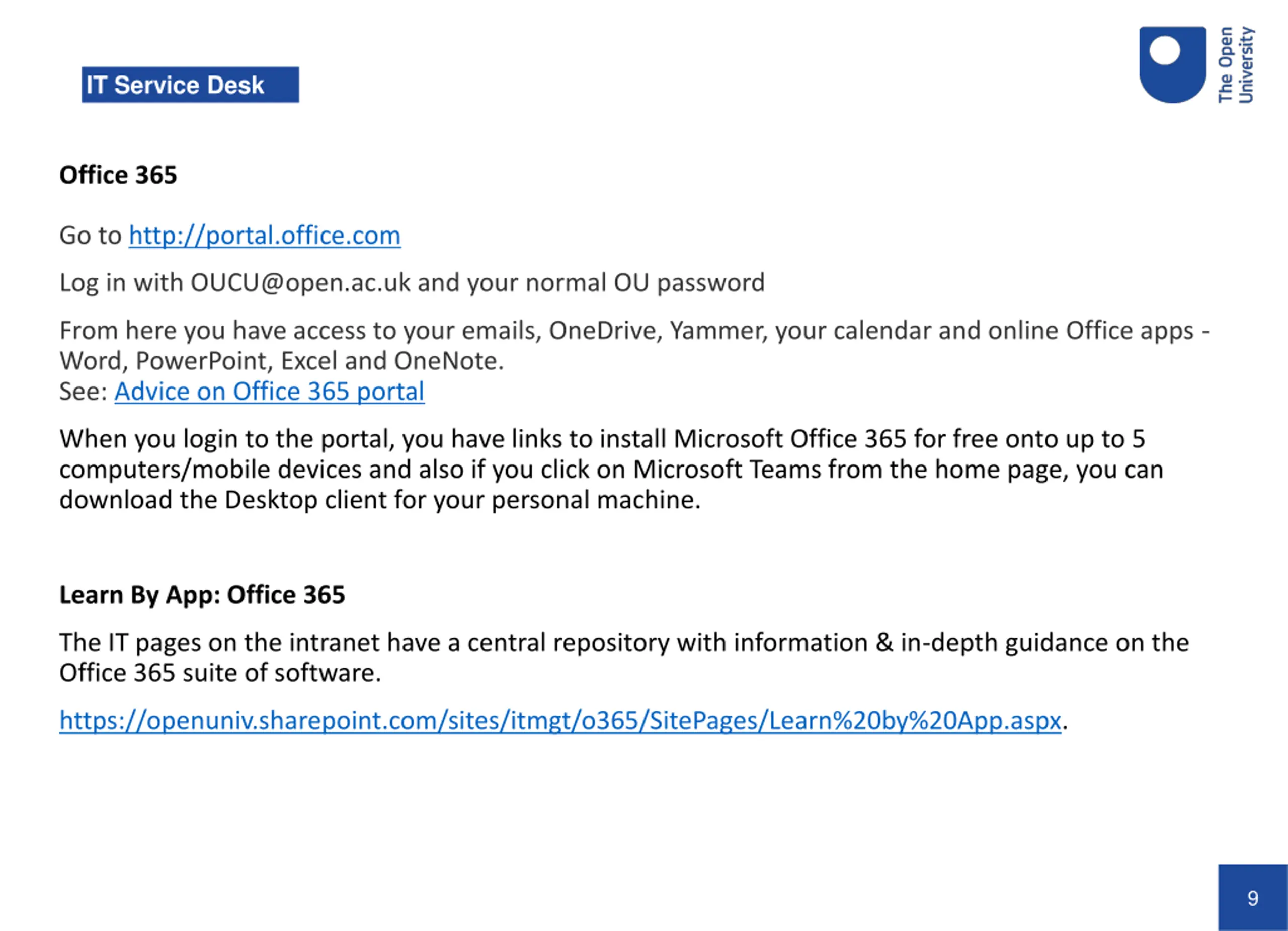The image size is (1288, 931).
Task: Click the white circle inside the shield logo
Action: click(x=1165, y=51)
